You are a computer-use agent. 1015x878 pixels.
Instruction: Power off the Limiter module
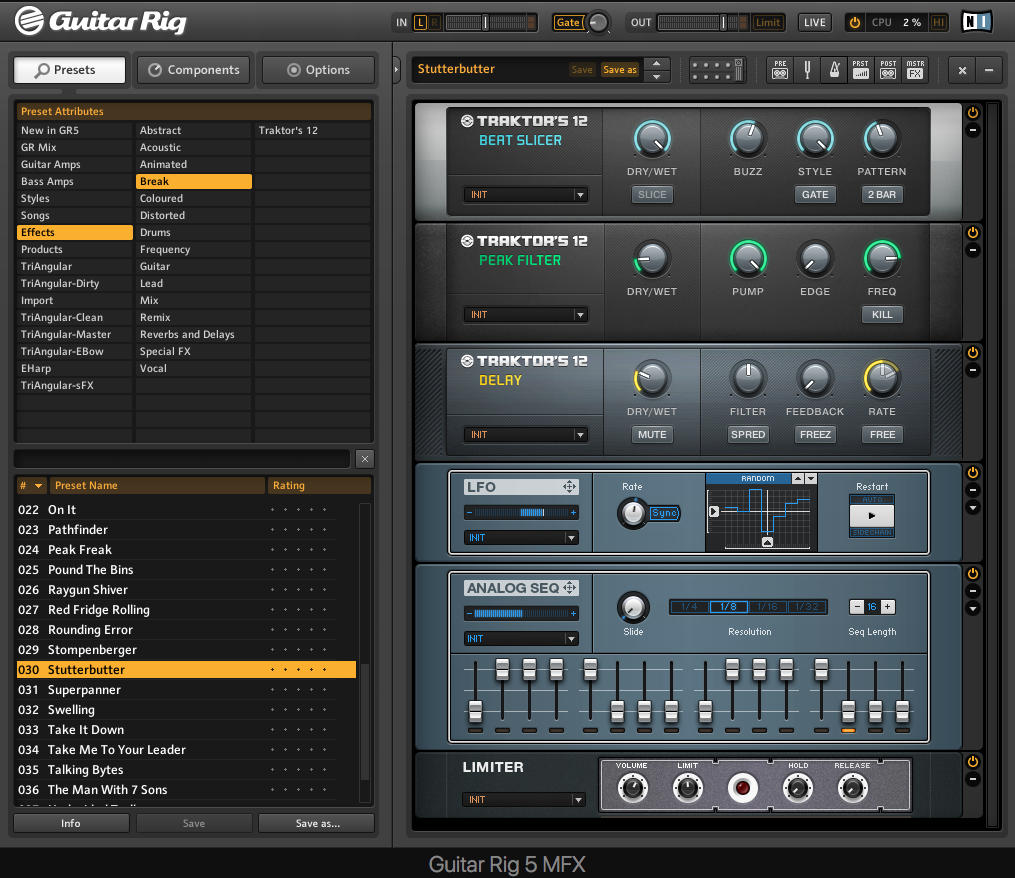click(x=972, y=761)
